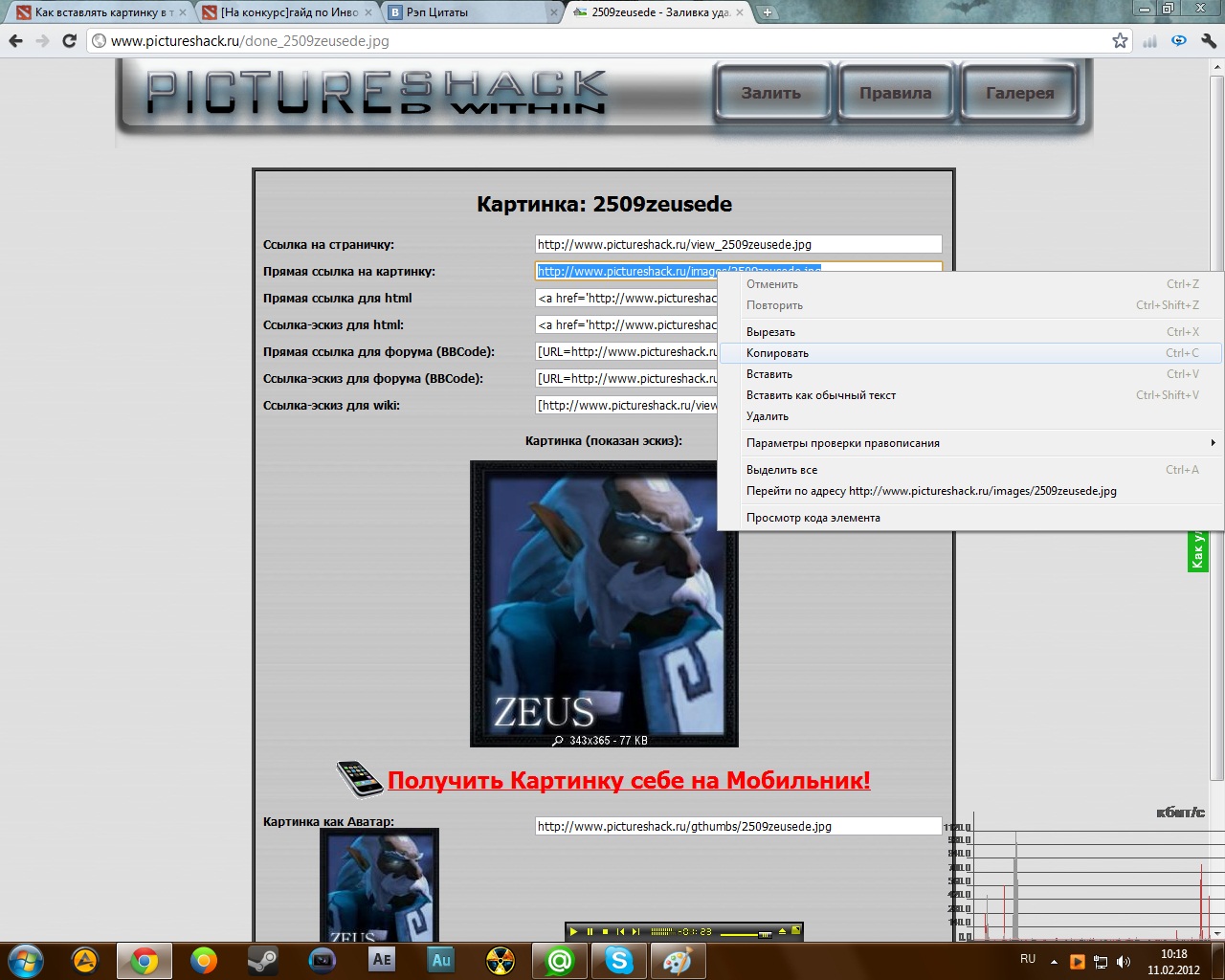The image size is (1225, 980).
Task: Choose 'Просмотр кода элемента' menu entry
Action: coord(970,518)
